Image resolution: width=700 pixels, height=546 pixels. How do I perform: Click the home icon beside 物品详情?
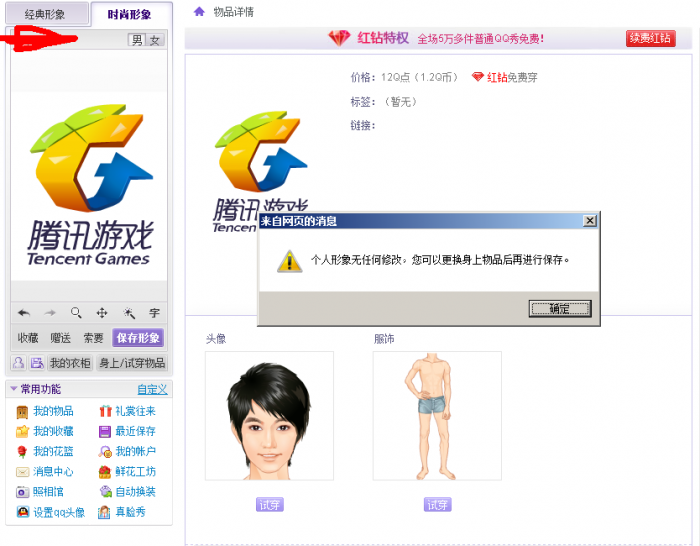coord(199,12)
